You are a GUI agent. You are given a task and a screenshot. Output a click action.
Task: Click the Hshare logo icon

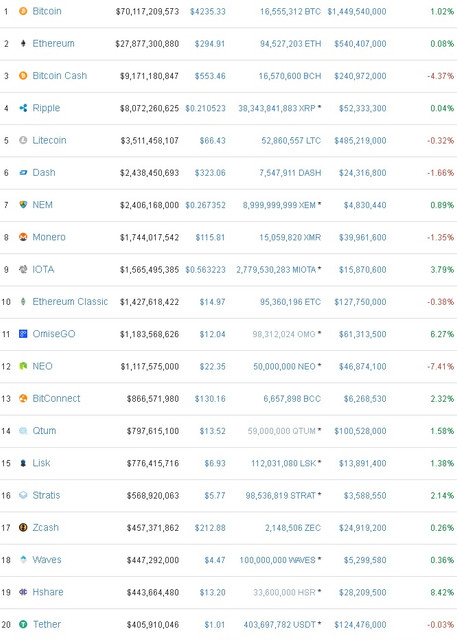(x=23, y=591)
